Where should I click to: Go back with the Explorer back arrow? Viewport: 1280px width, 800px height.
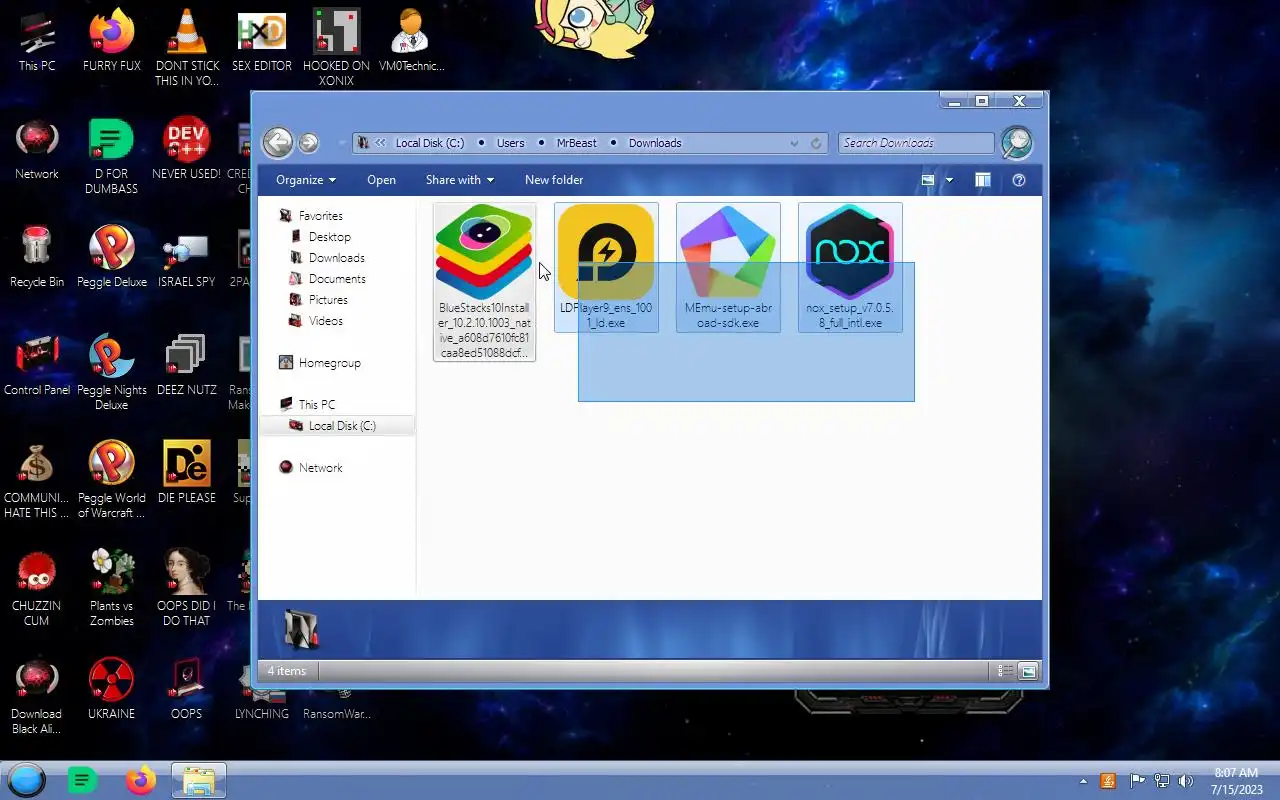278,142
